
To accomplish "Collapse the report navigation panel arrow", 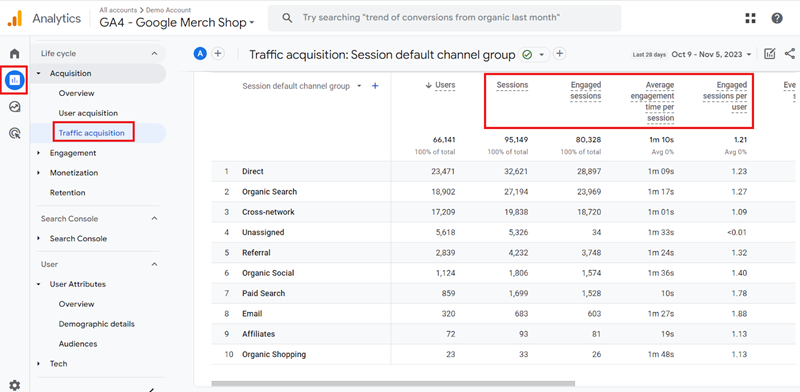I will click(x=152, y=389).
